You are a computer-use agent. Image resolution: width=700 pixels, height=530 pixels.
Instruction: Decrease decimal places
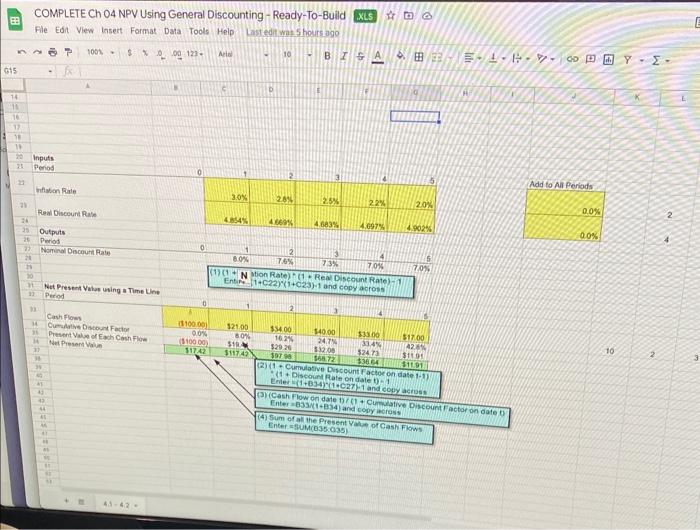click(x=160, y=54)
